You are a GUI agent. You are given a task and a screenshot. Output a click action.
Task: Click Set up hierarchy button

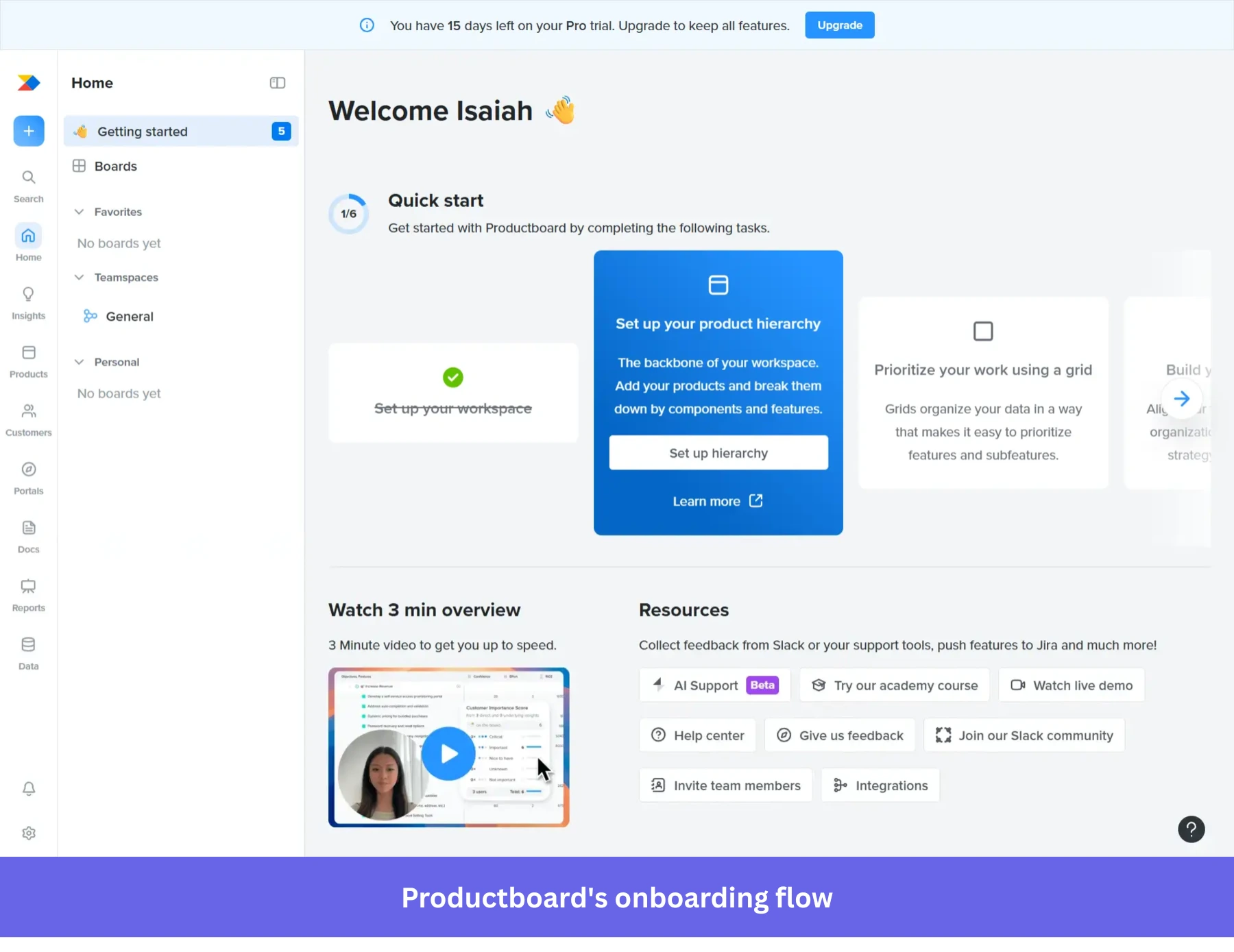click(718, 453)
